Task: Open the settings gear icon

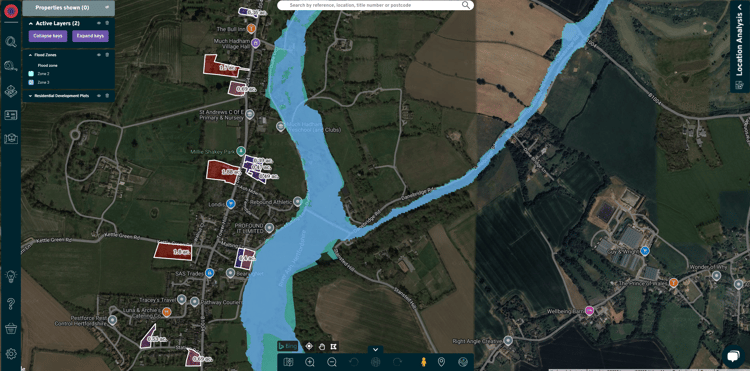Action: click(x=11, y=354)
